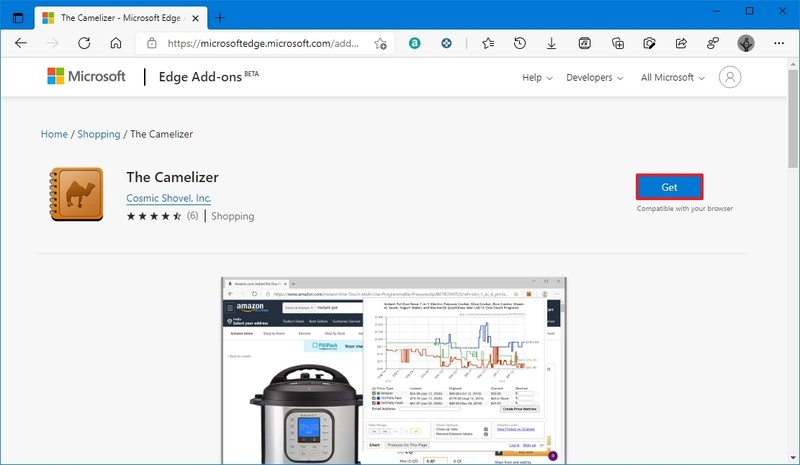This screenshot has width=800, height=465.
Task: Open the feedback toolbar icon
Action: (x=713, y=43)
